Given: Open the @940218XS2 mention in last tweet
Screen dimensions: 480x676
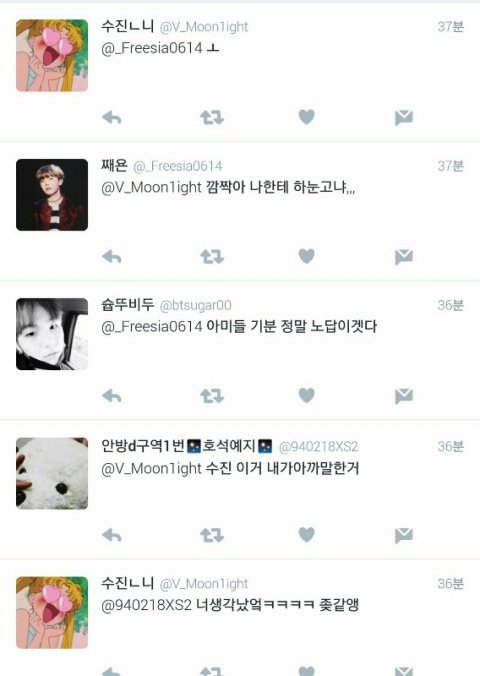Looking at the screenshot, I should pyautogui.click(x=146, y=605).
